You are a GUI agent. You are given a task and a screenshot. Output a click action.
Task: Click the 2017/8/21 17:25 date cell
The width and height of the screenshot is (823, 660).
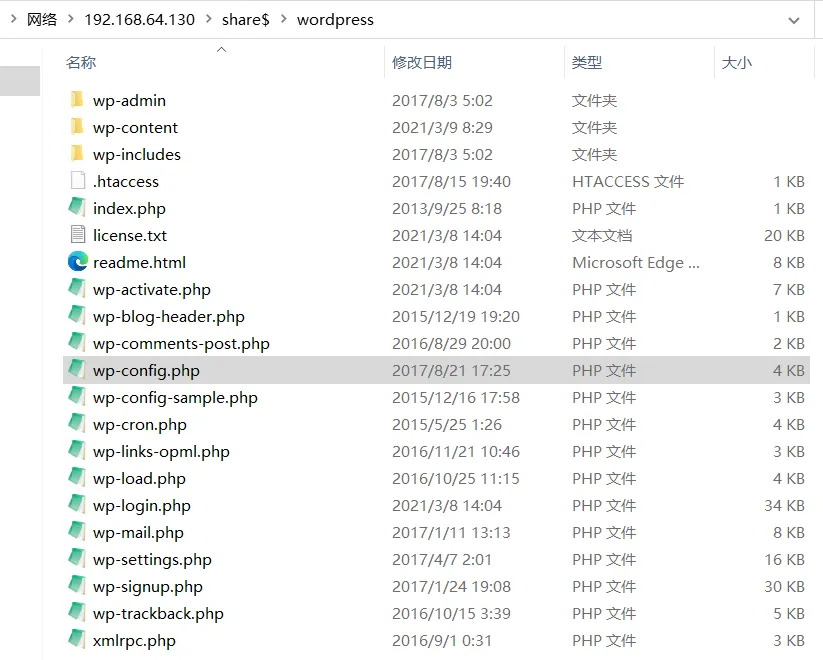pos(451,371)
